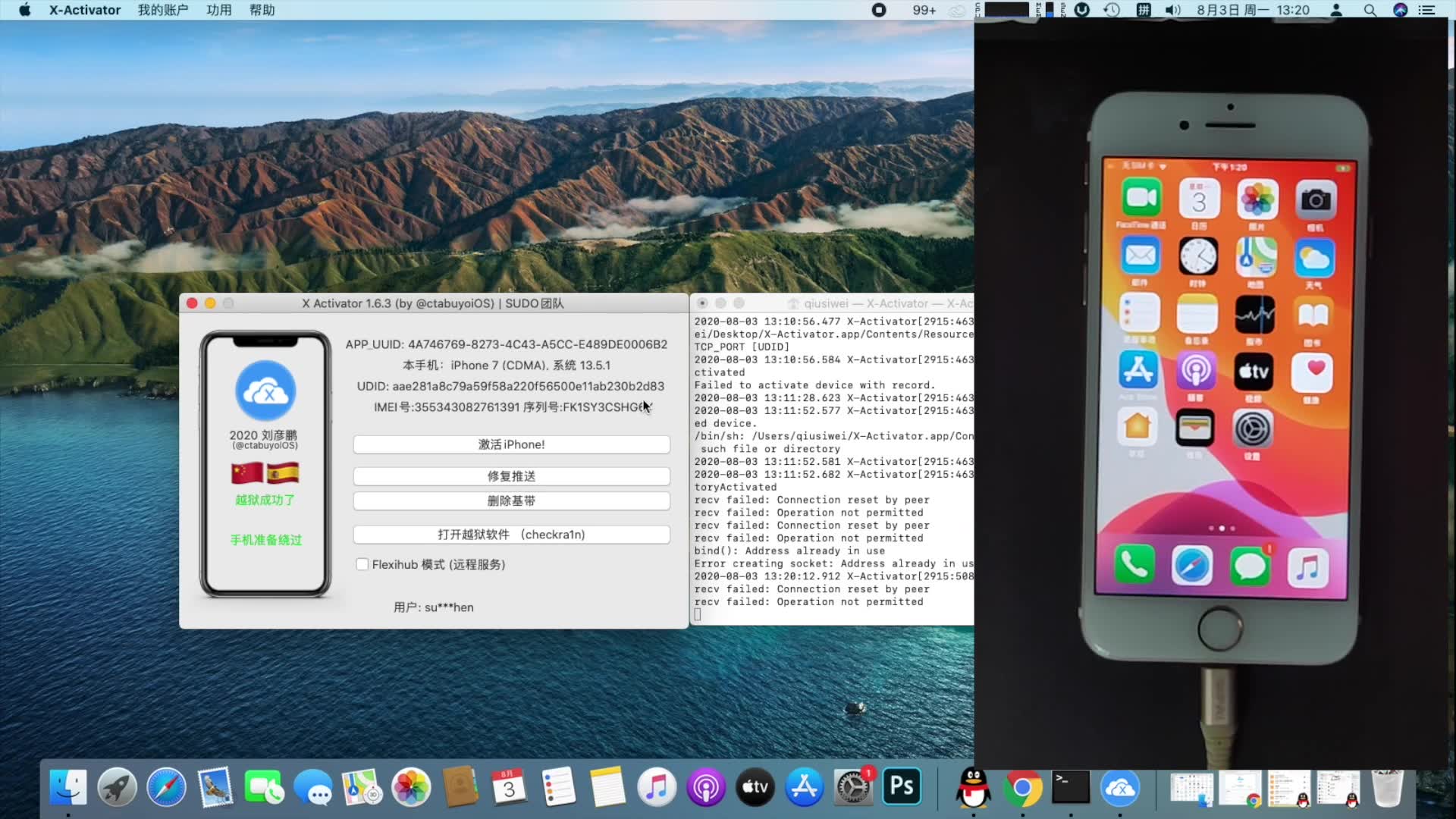Screen dimensions: 1456x819
Task: Open QQ penguin app in Dock
Action: click(x=973, y=787)
